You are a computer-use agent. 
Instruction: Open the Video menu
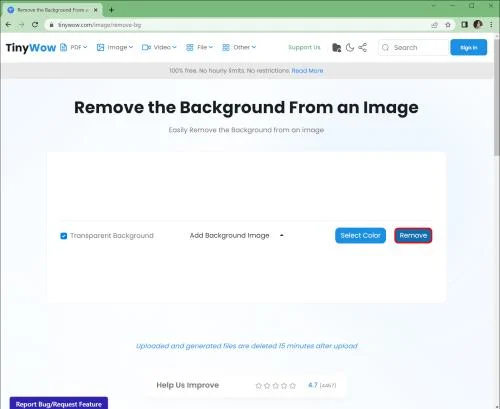point(159,47)
